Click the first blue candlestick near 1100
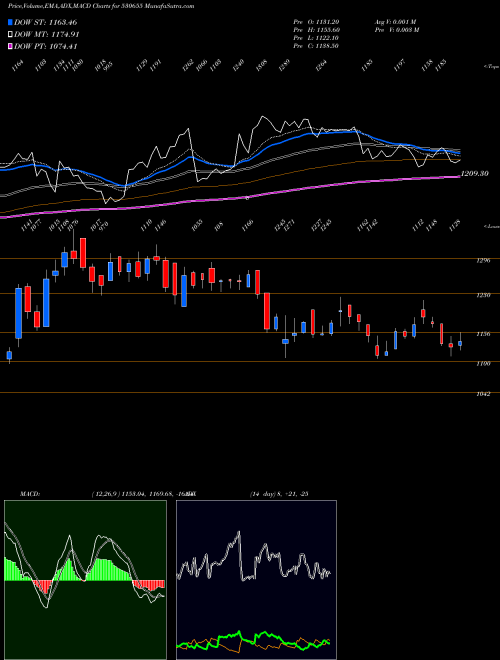Image resolution: width=500 pixels, height=660 pixels. coord(9,355)
